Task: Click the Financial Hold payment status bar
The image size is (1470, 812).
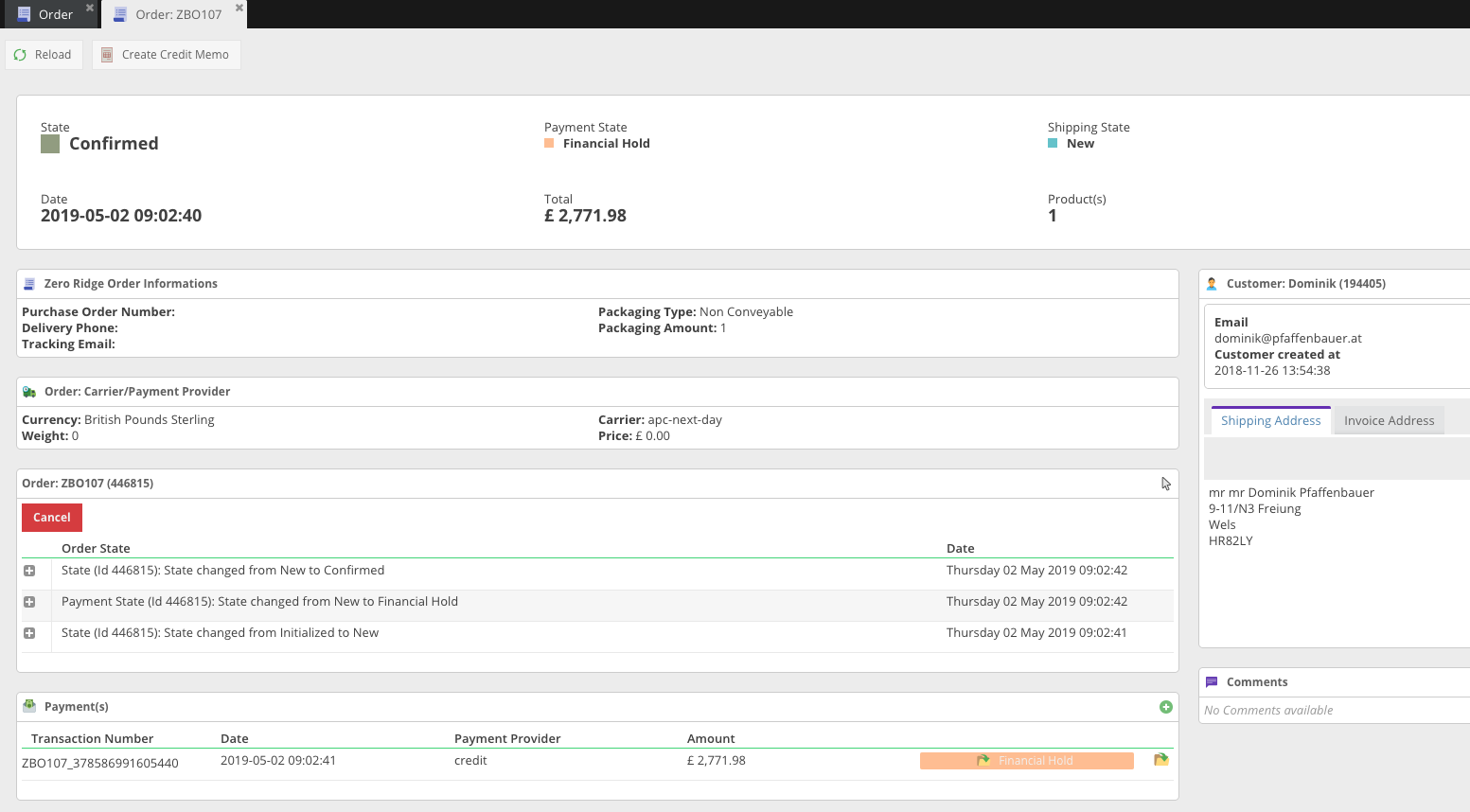Action: pos(1027,761)
